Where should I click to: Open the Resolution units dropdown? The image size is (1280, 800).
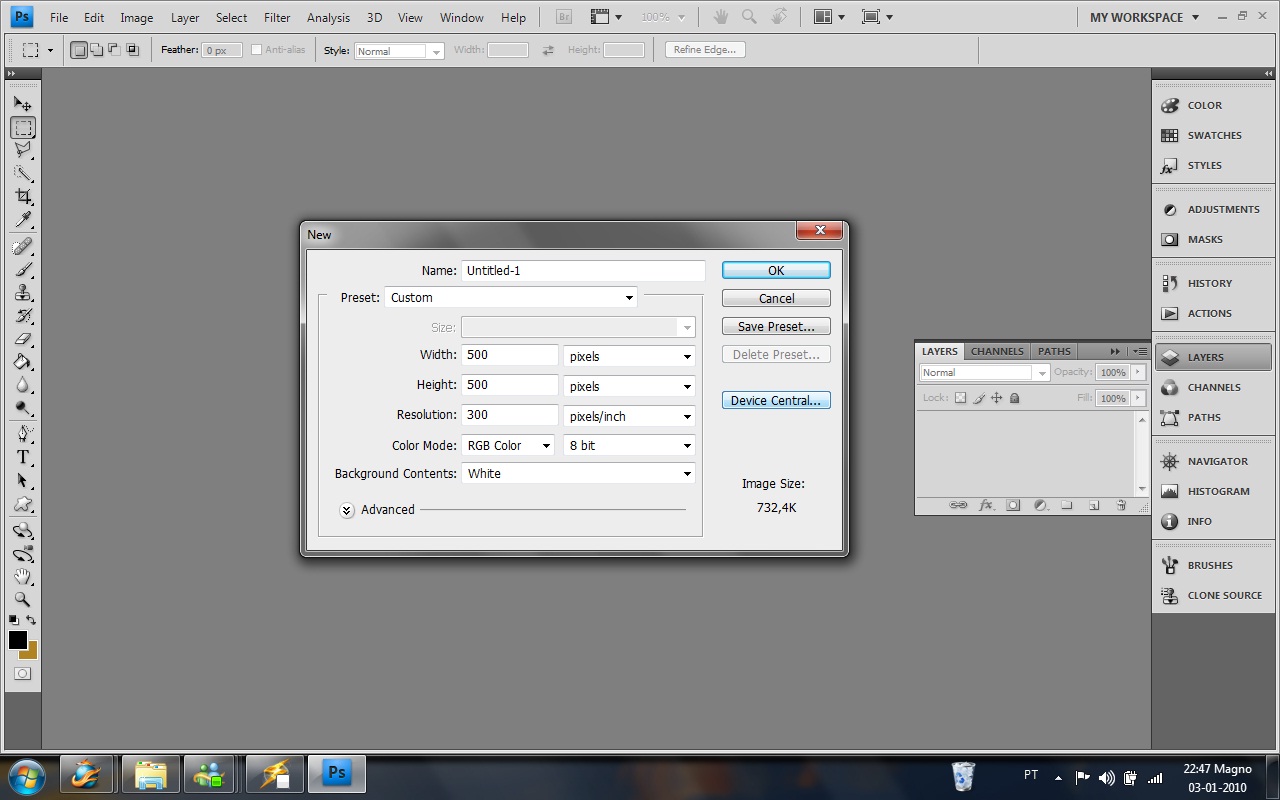click(x=630, y=416)
